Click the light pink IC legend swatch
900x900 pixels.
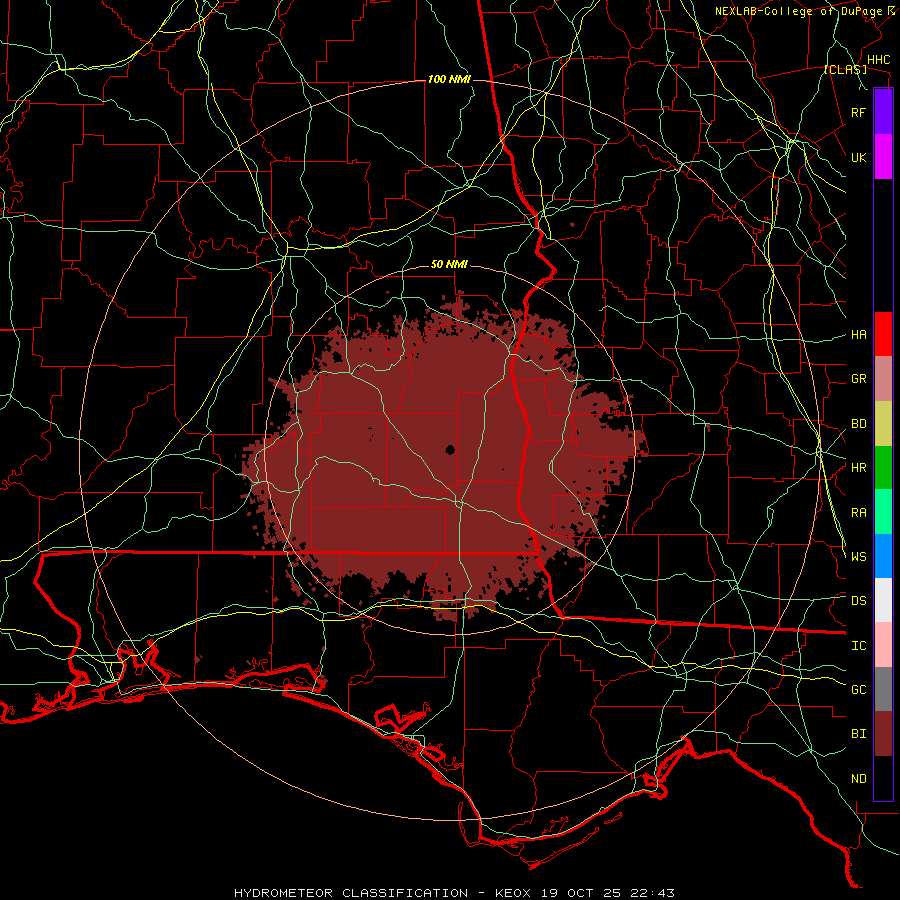(x=883, y=645)
